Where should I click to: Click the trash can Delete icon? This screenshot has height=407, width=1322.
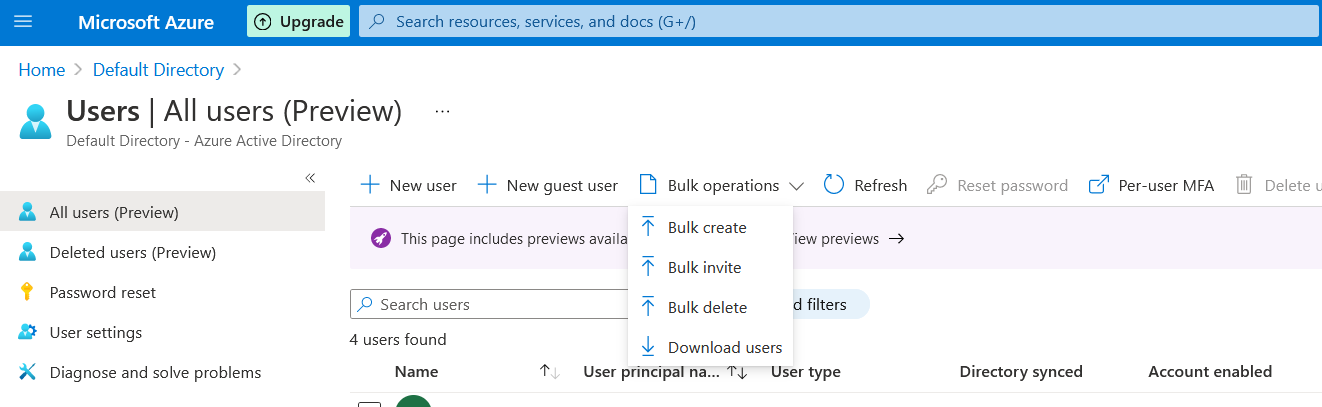point(1244,185)
